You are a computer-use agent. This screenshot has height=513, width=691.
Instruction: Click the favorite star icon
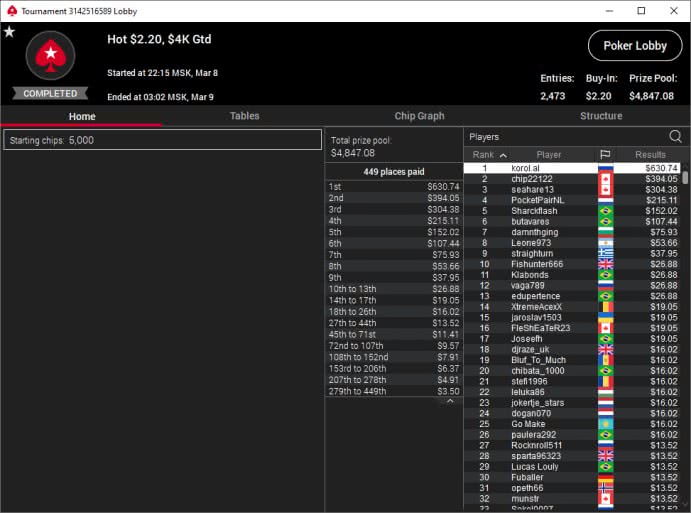[9, 32]
